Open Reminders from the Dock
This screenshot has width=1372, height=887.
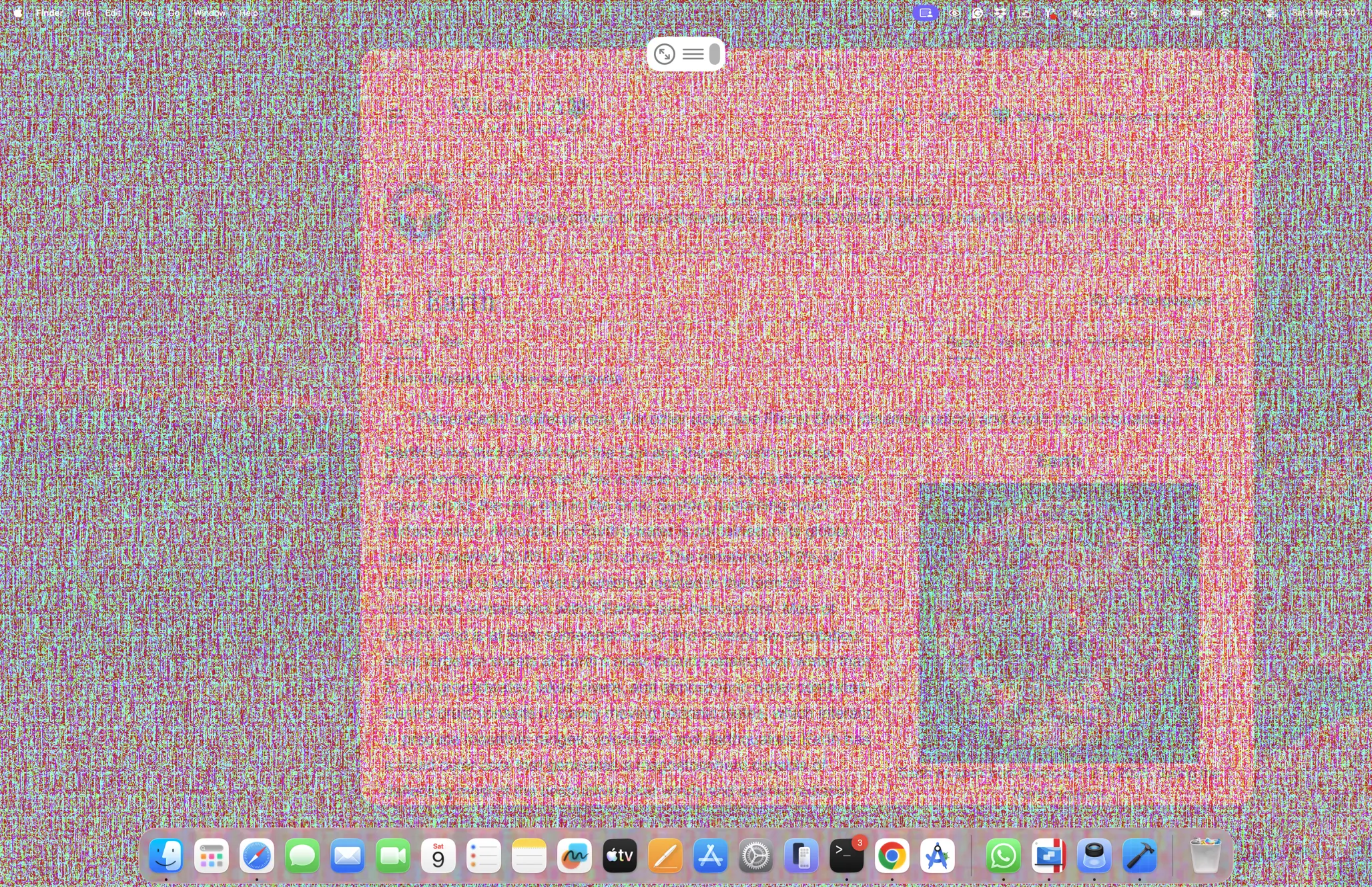coord(484,856)
